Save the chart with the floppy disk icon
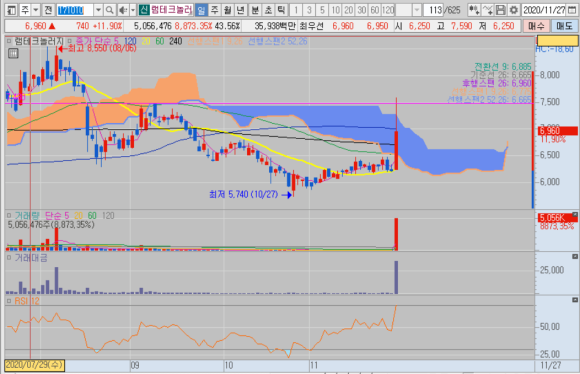 [500, 10]
